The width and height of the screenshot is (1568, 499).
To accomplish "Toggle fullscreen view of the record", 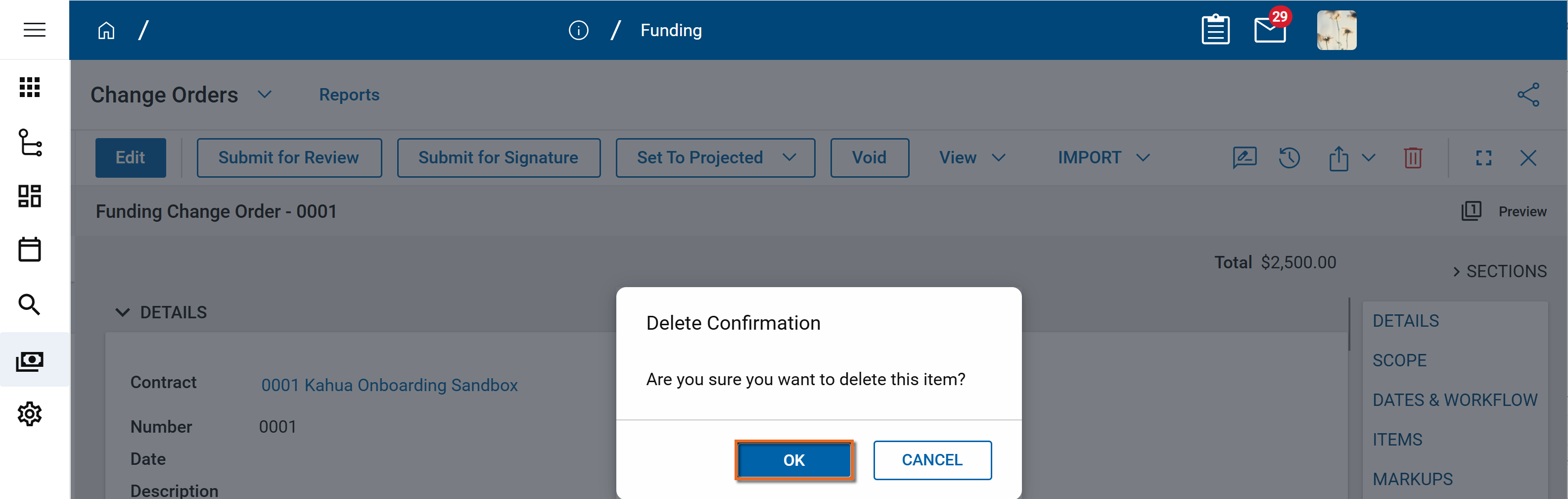I will pos(1483,158).
